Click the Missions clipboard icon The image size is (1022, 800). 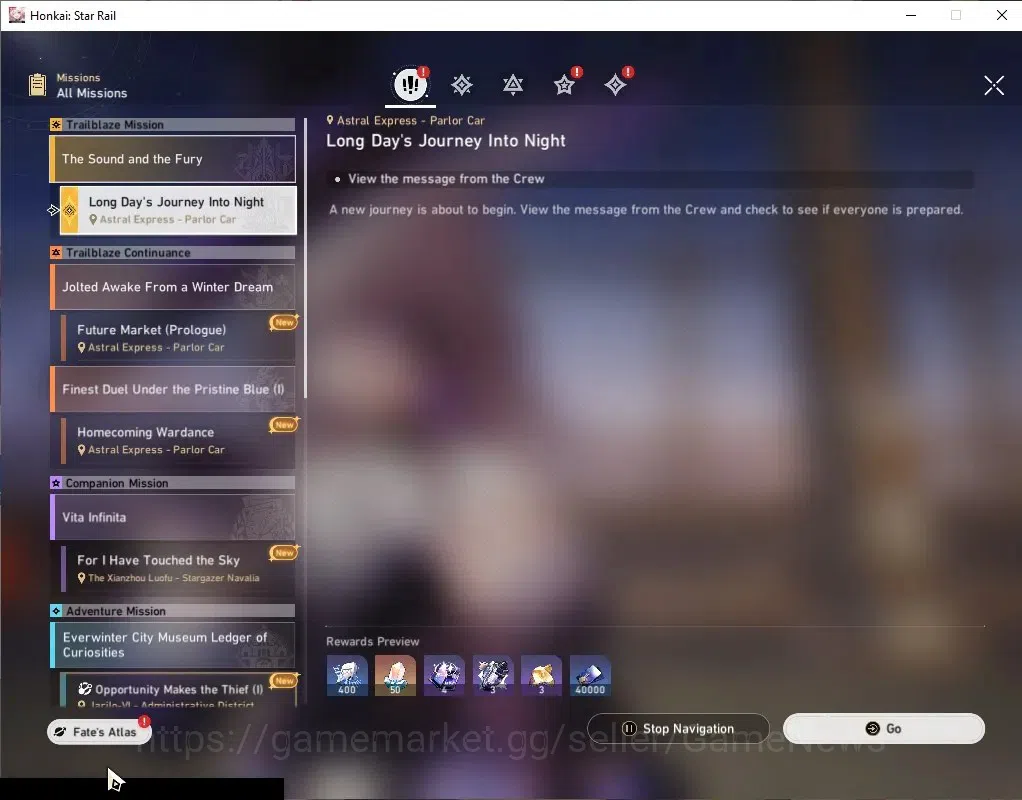[38, 85]
